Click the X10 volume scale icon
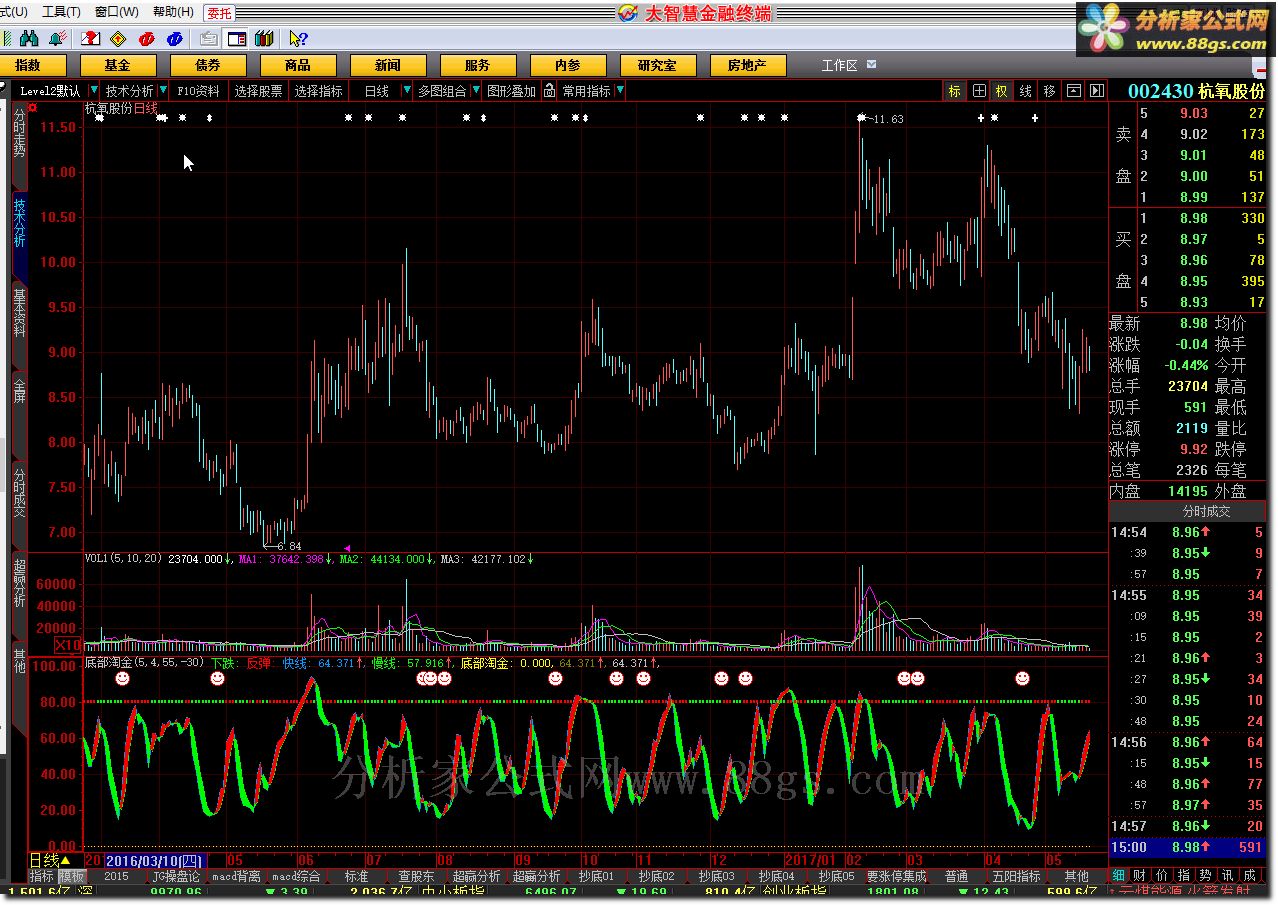The height and width of the screenshot is (905, 1278). pos(67,645)
